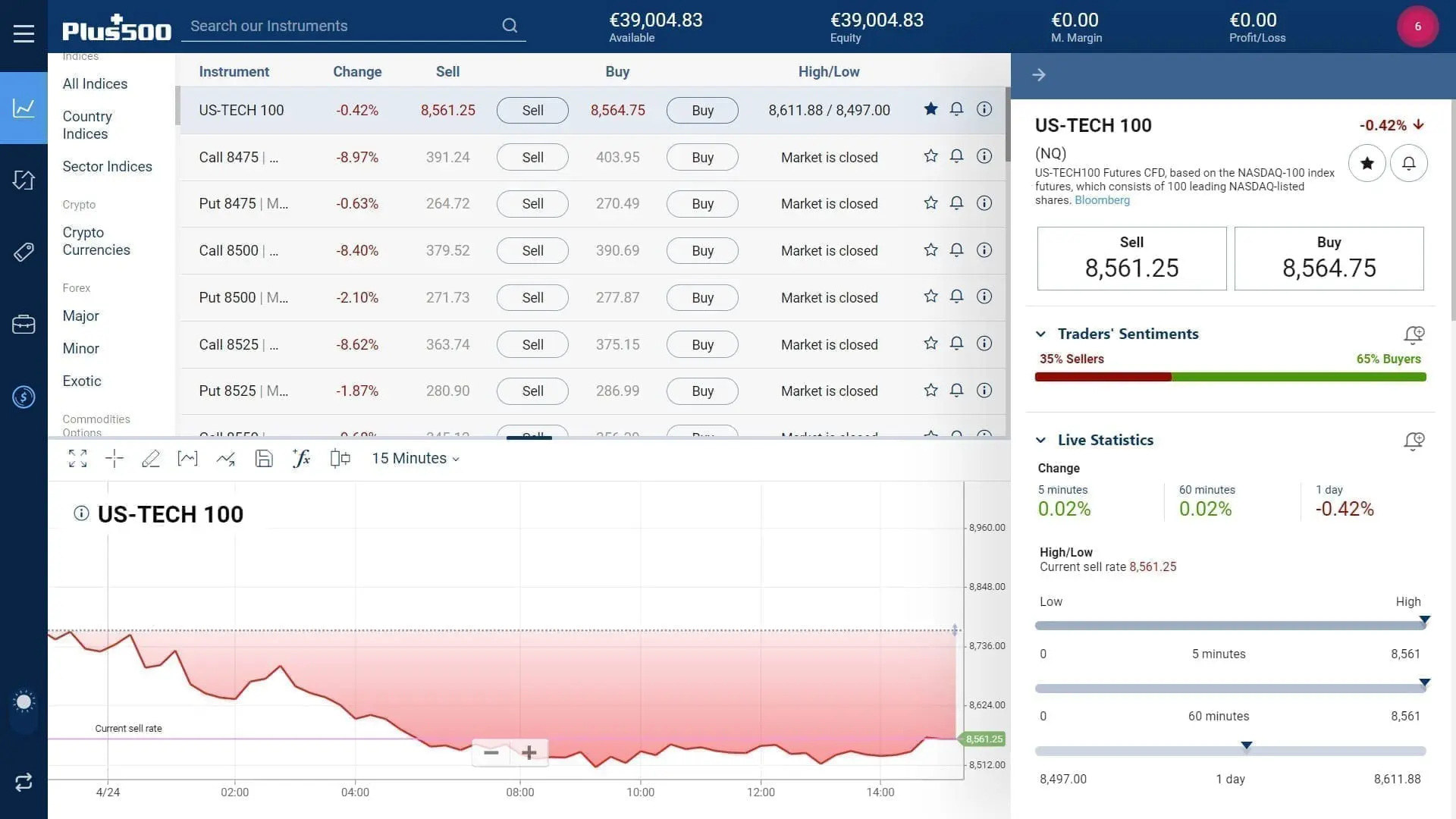The image size is (1456, 819).
Task: Collapse the Live Statistics section
Action: click(1040, 440)
